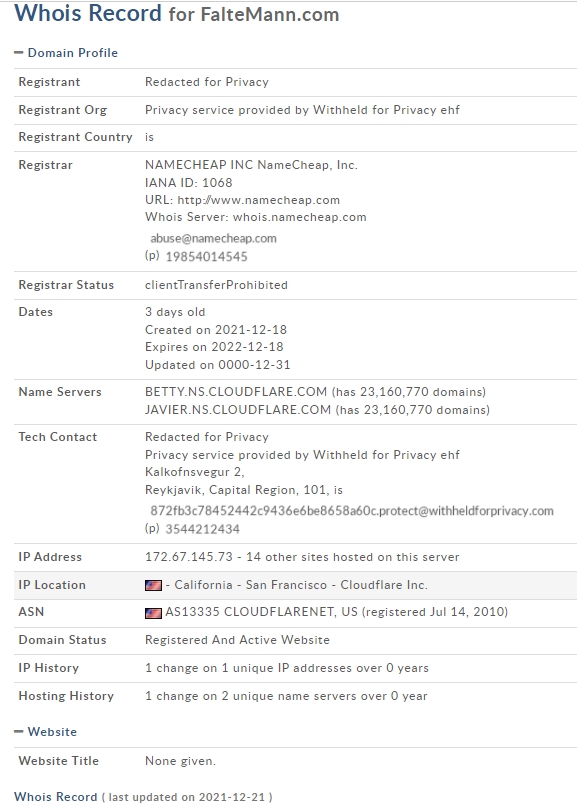
Task: Click the tech contact phone 3544212434
Action: tap(202, 529)
